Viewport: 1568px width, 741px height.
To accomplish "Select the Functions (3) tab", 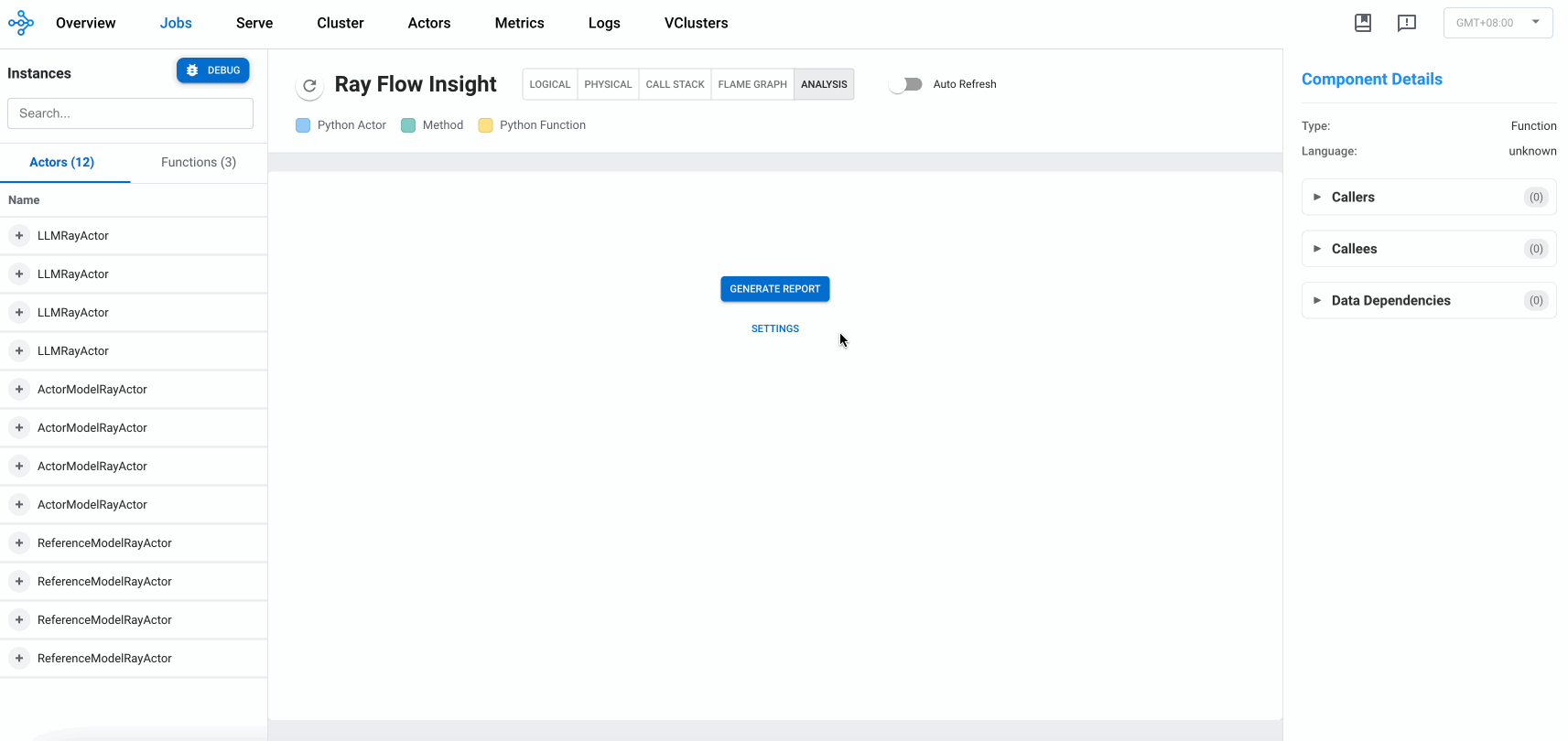I will click(x=199, y=162).
